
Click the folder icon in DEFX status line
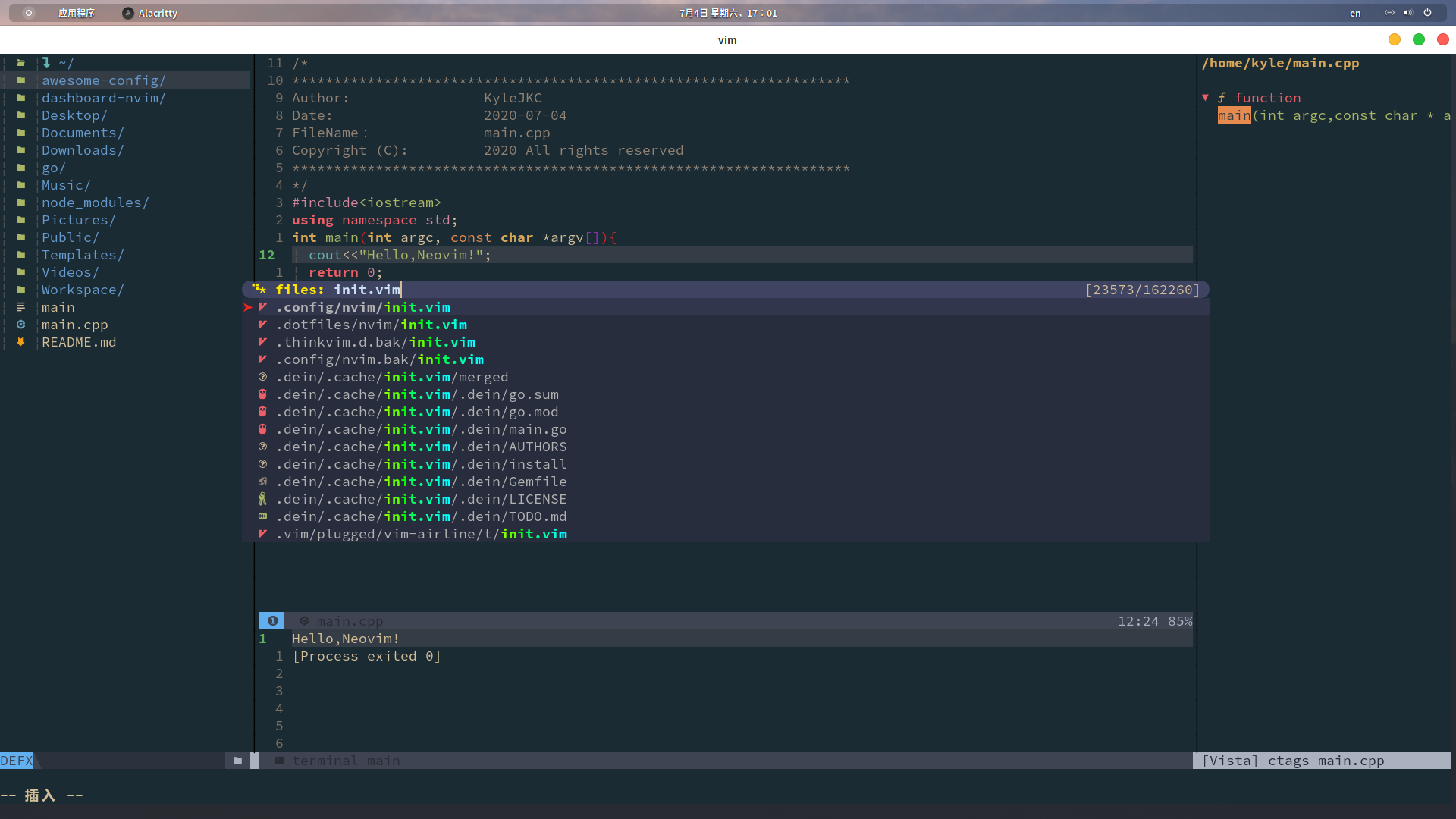click(237, 761)
